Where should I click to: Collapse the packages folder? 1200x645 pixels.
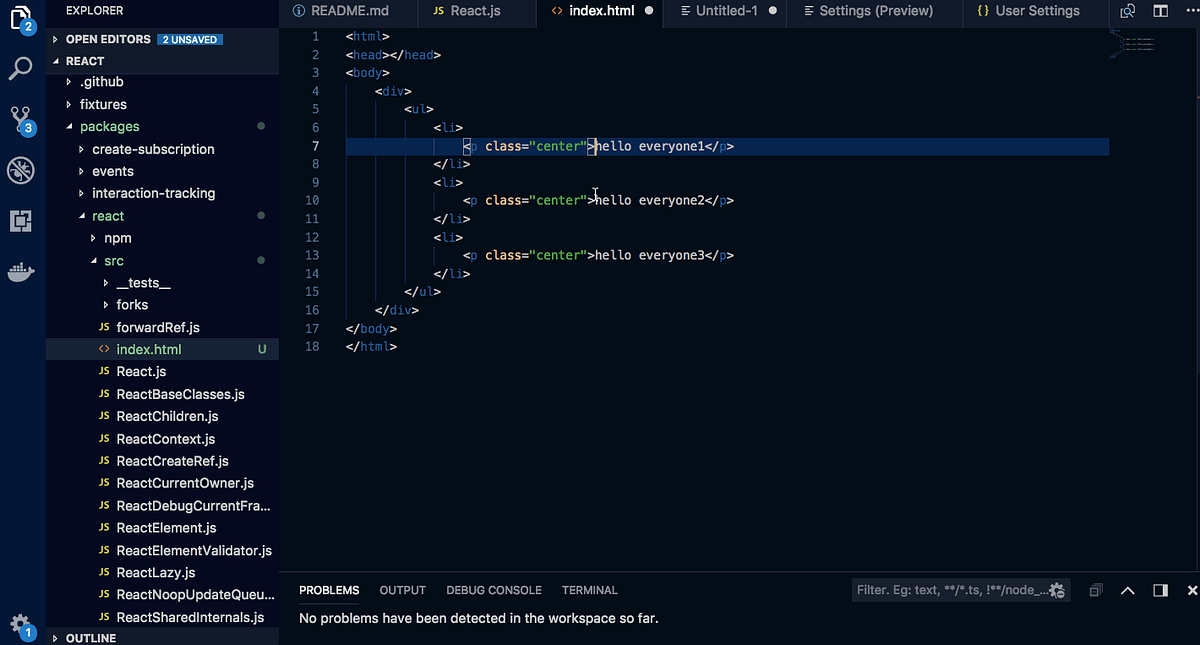pyautogui.click(x=109, y=126)
